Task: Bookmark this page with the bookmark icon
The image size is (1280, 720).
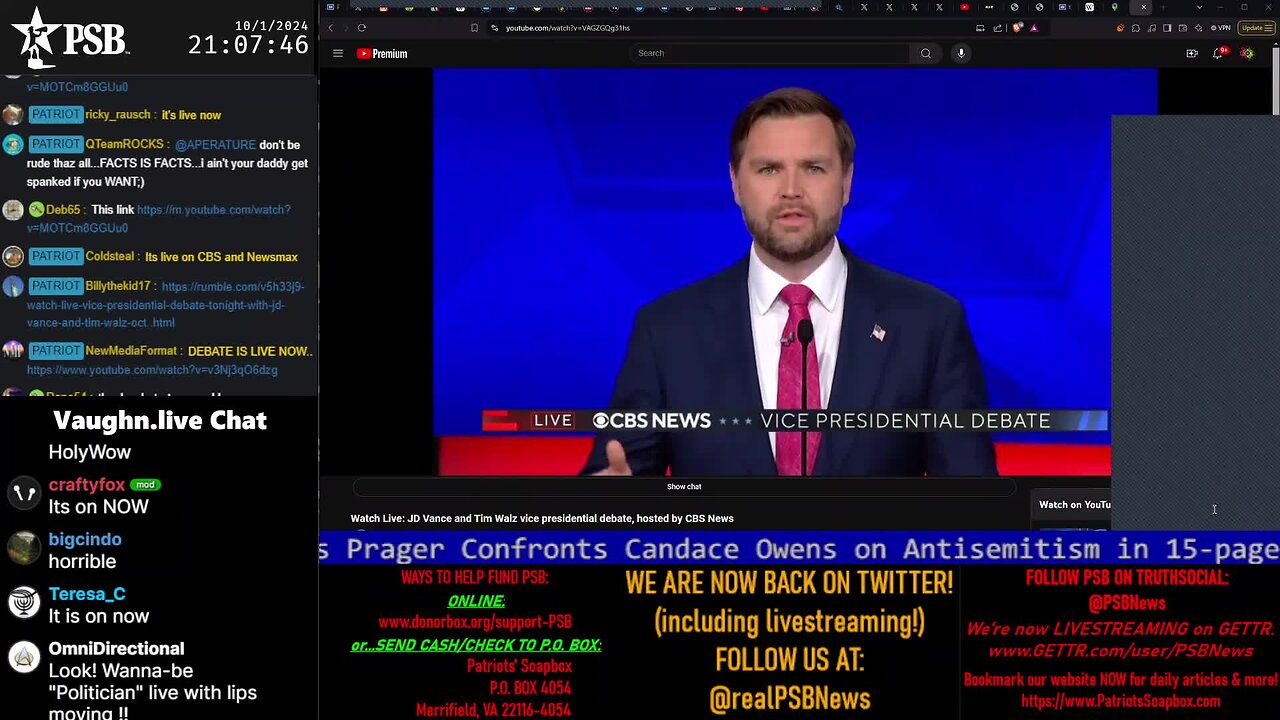Action: click(x=474, y=28)
